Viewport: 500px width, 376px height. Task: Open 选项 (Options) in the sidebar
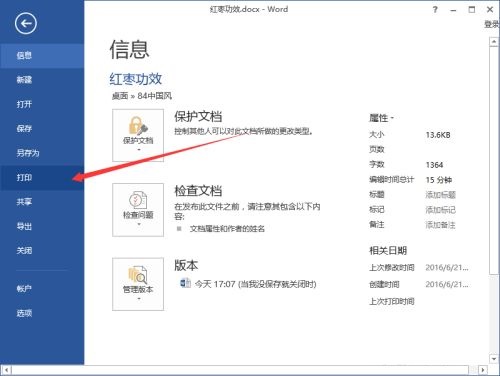tap(42, 313)
